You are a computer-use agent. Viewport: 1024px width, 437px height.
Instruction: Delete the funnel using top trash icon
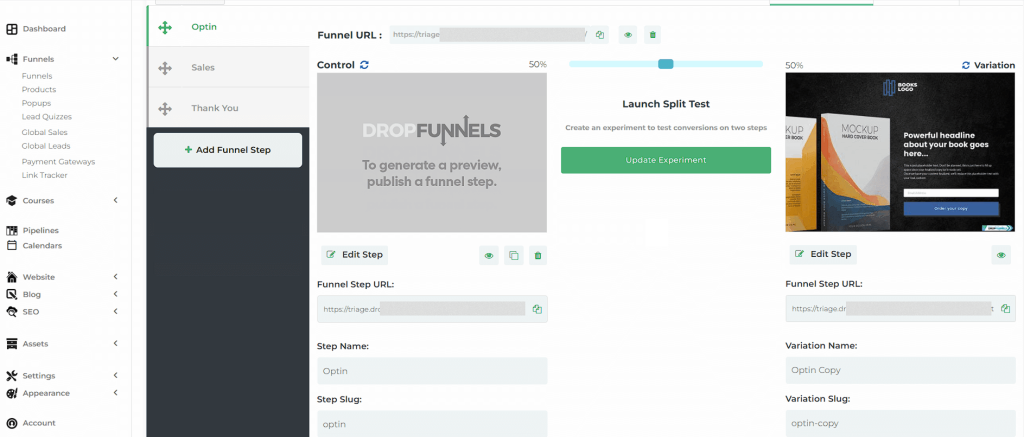pos(652,35)
